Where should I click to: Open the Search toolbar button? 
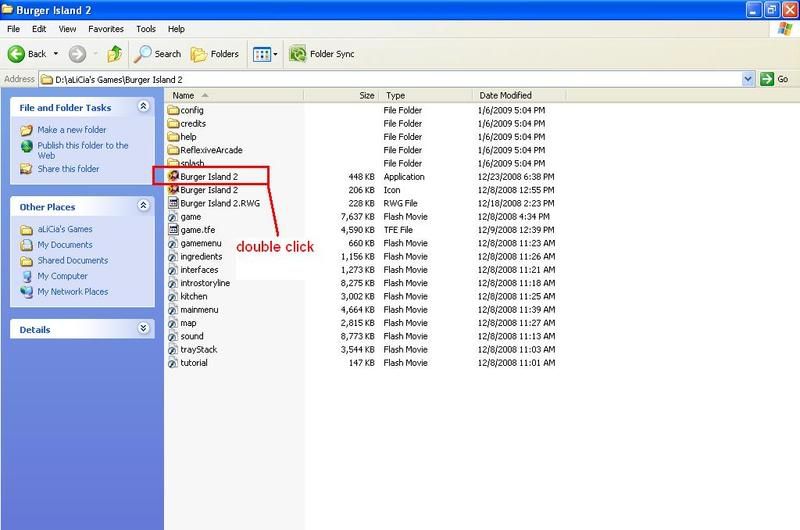[x=158, y=54]
